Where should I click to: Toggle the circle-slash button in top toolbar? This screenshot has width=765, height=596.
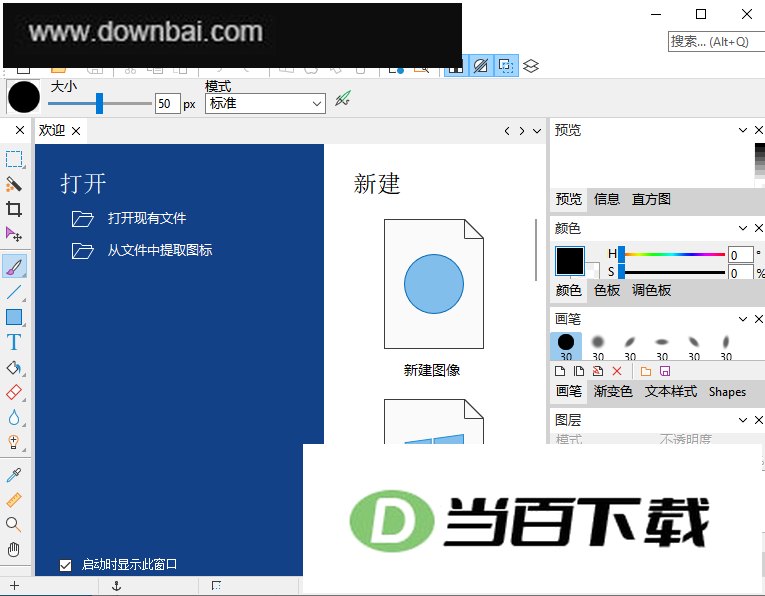tap(481, 66)
